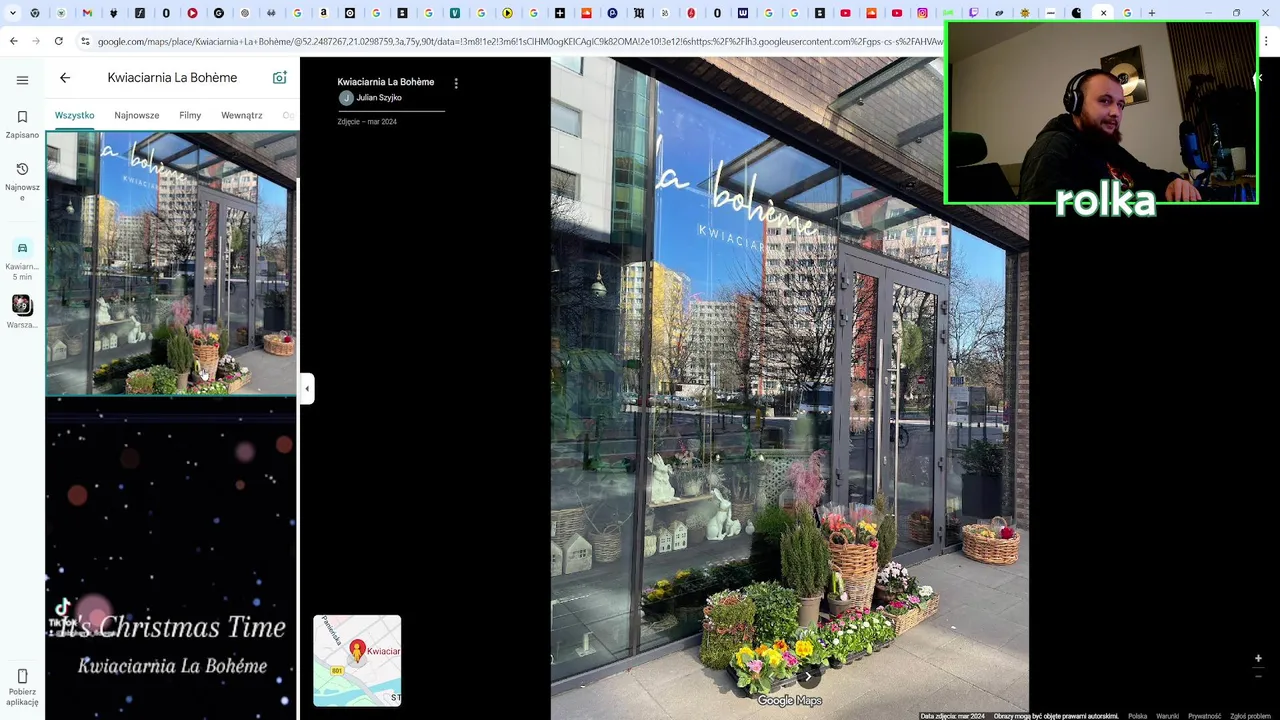Switch to the Gmail browser tab
Image resolution: width=1280 pixels, height=720 pixels.
[87, 13]
